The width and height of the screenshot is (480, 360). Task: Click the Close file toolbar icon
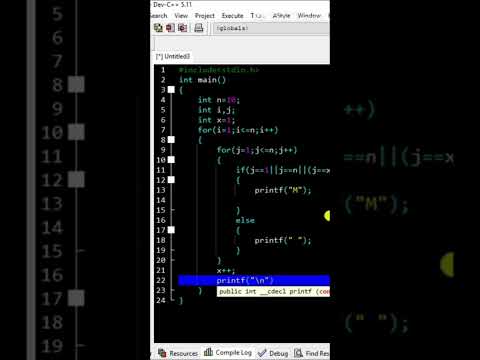click(170, 28)
